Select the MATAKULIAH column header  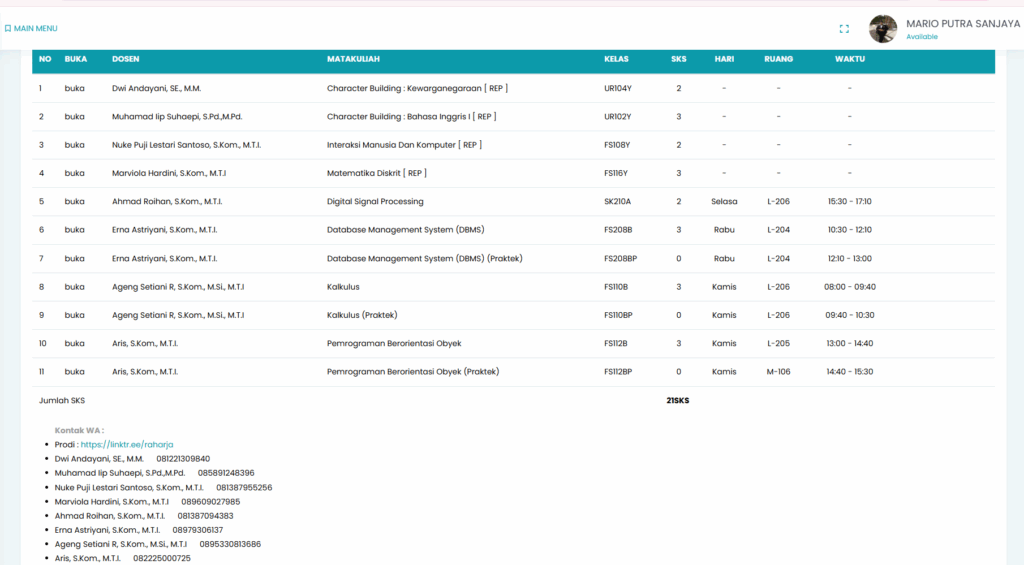pyautogui.click(x=353, y=59)
